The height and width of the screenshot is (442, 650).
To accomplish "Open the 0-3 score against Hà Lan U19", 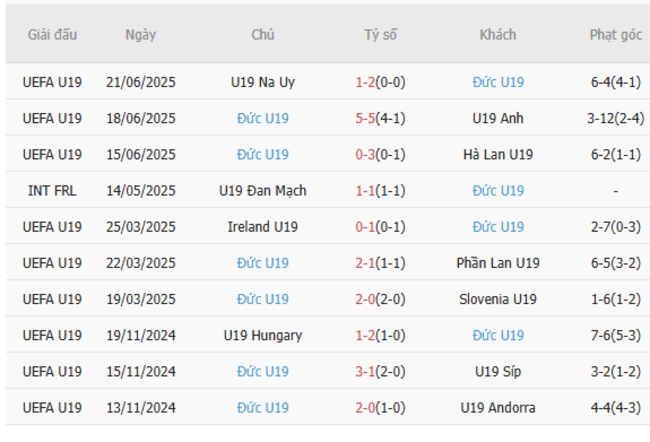I will 369,154.
